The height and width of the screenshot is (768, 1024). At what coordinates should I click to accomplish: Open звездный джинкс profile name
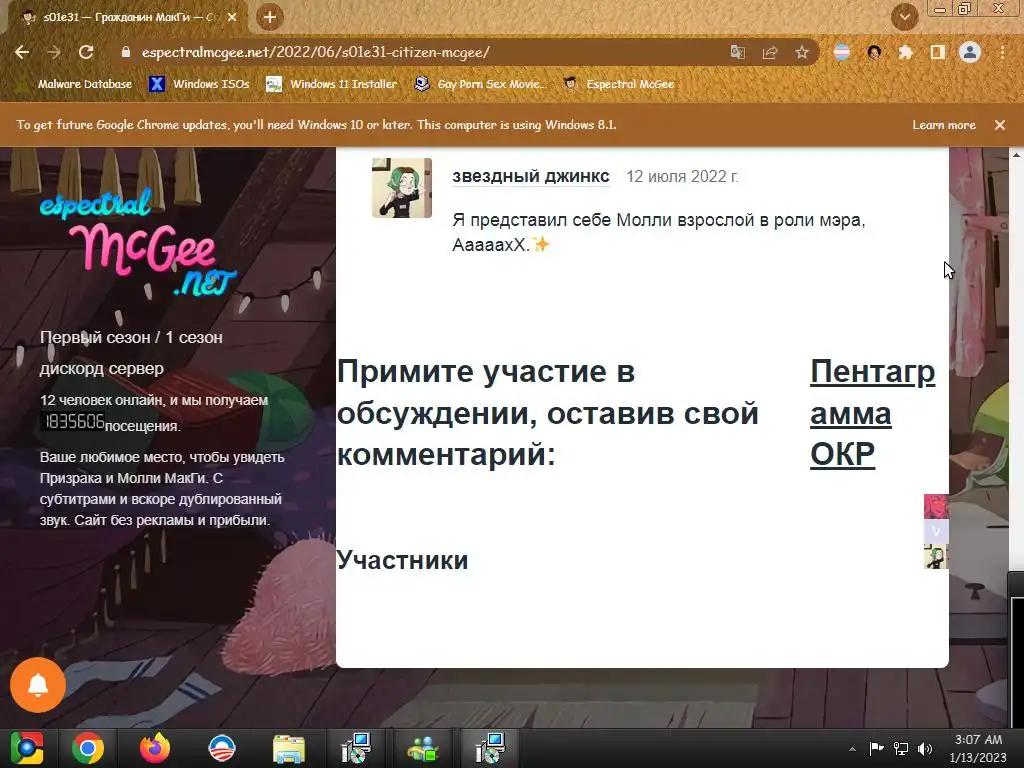pos(531,176)
